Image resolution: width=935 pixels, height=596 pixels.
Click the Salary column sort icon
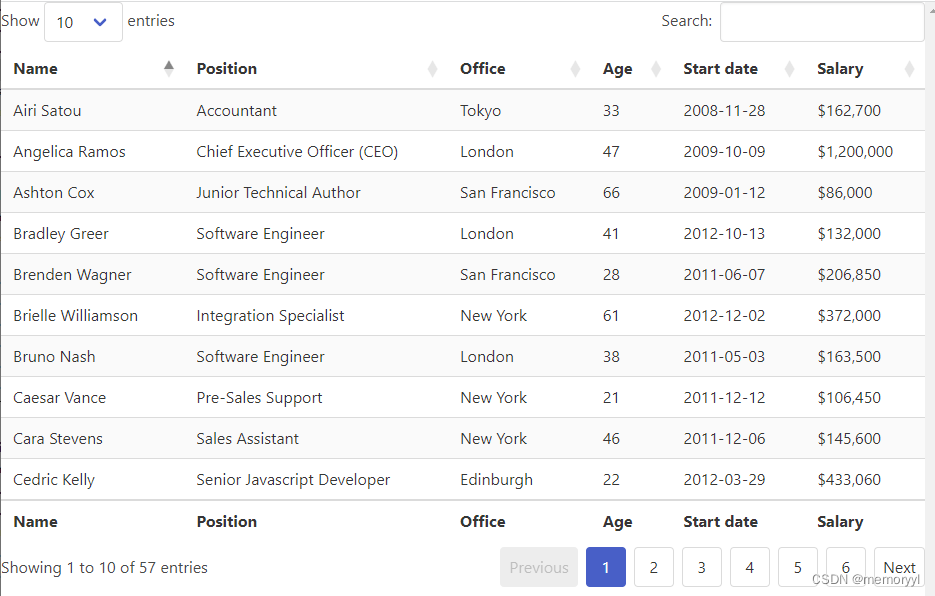pyautogui.click(x=909, y=69)
